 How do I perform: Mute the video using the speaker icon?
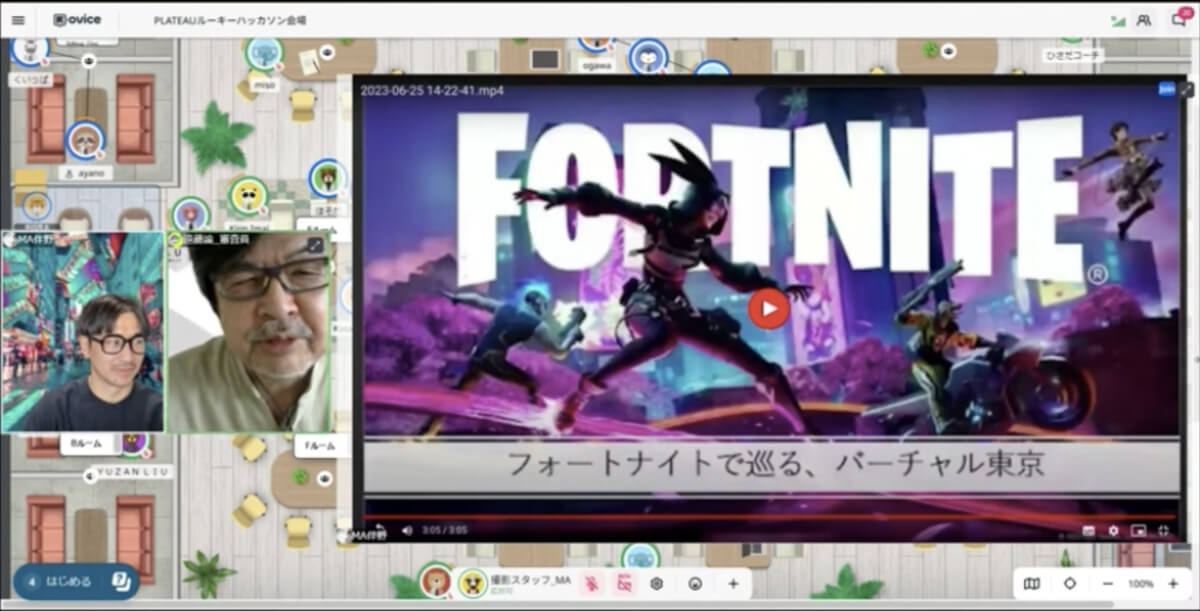(x=407, y=530)
